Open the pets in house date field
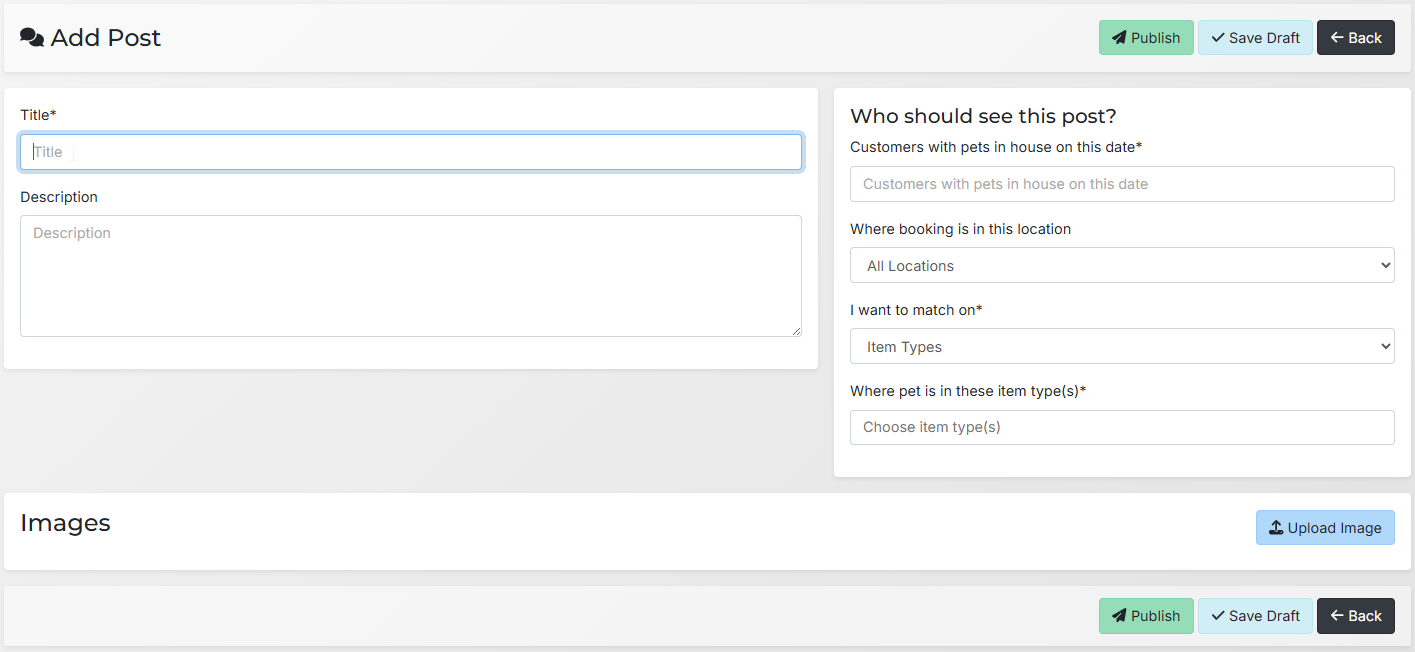This screenshot has width=1415, height=652. point(1122,184)
